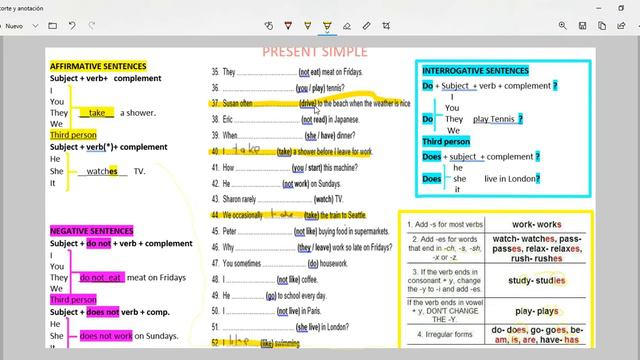
Task: Click the yellow-highlighted Third person label
Action: 73,135
